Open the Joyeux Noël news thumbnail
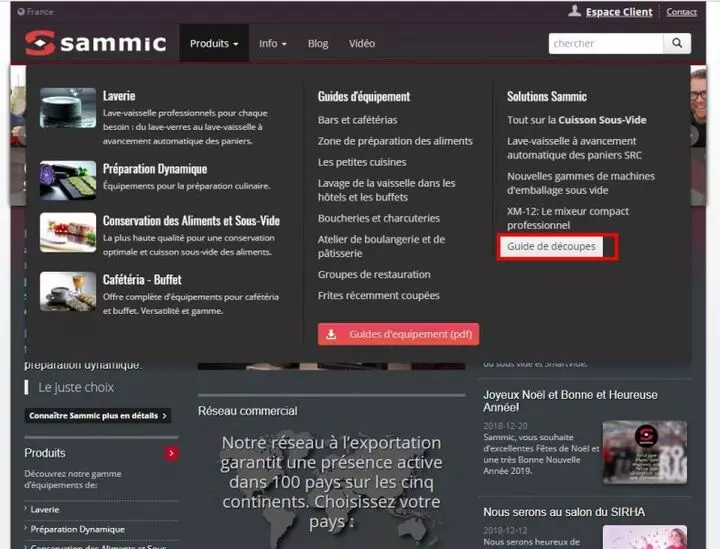The height and width of the screenshot is (549, 720). click(x=645, y=452)
